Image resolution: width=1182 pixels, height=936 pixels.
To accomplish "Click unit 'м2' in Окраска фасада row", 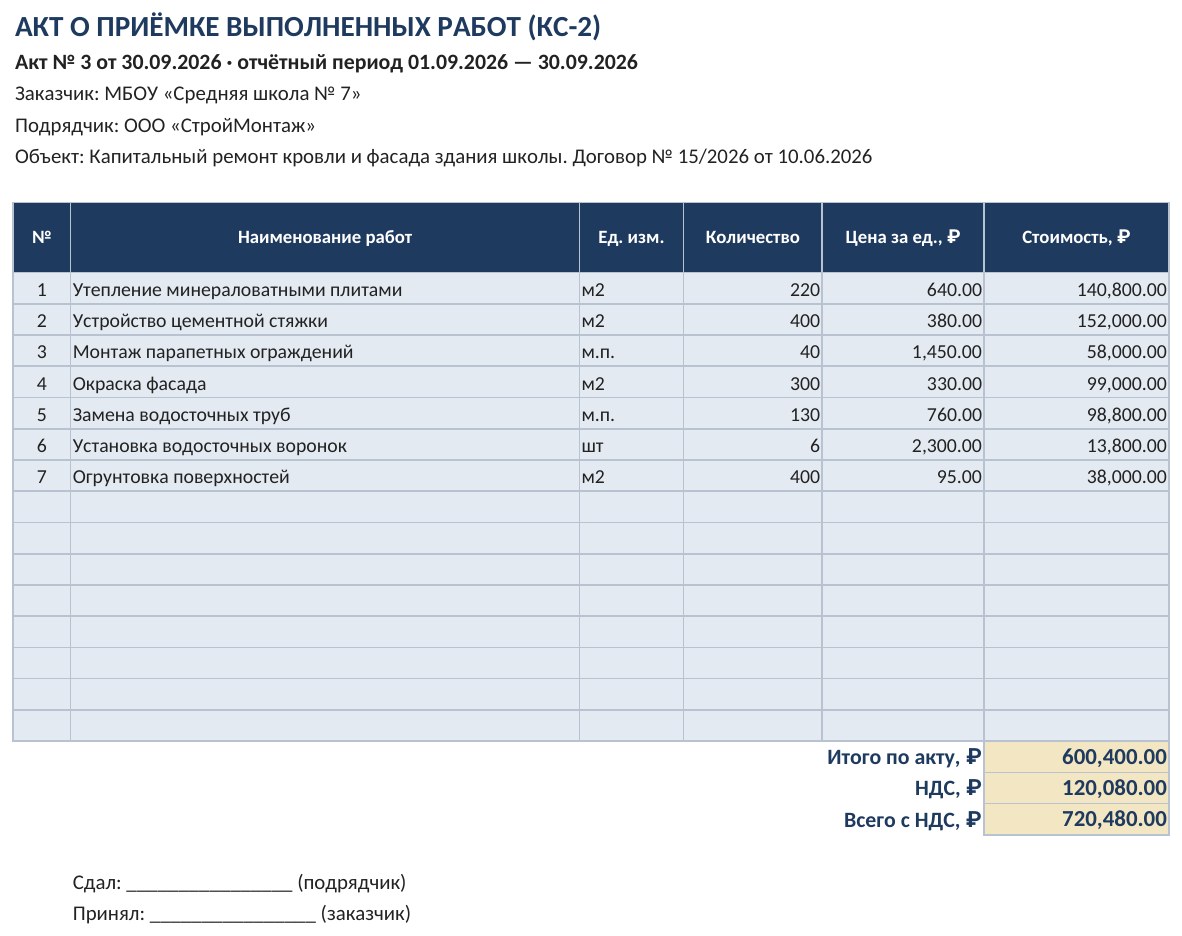I will pyautogui.click(x=631, y=383).
